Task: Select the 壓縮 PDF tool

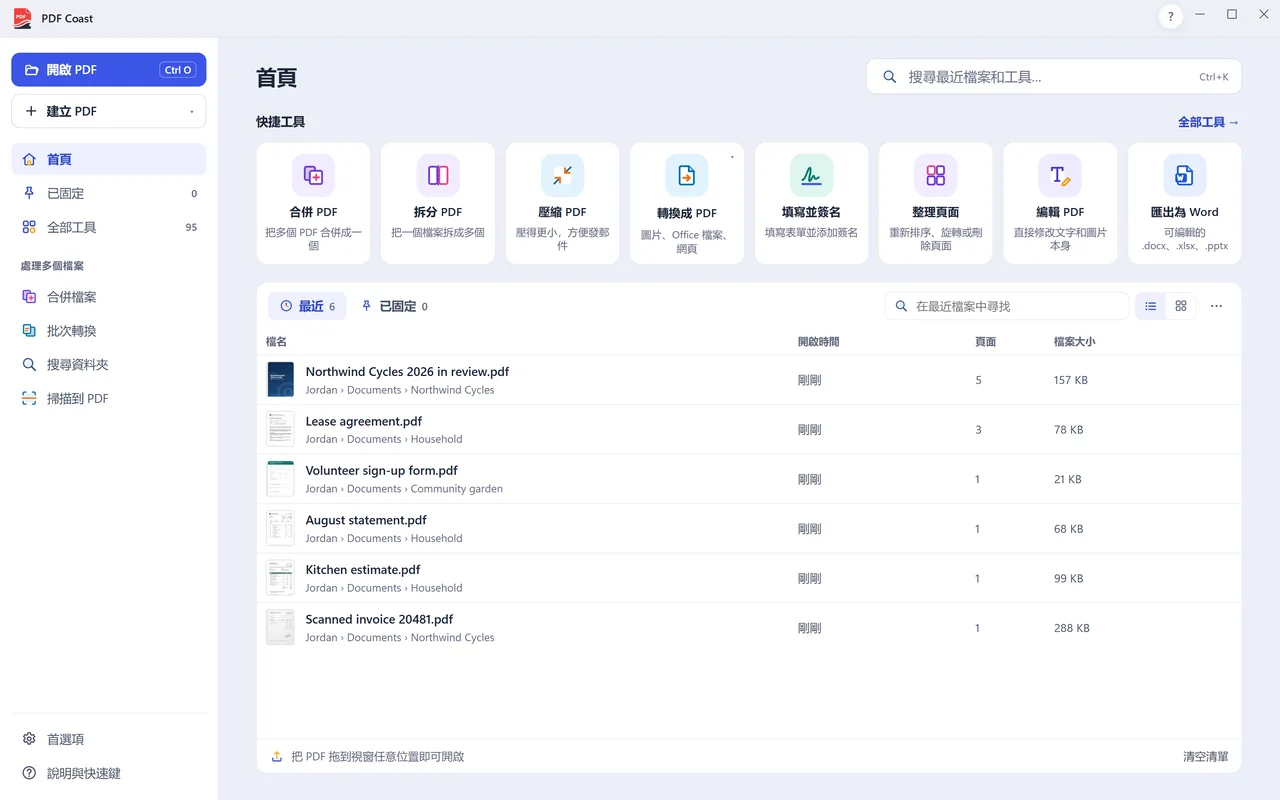Action: [562, 203]
